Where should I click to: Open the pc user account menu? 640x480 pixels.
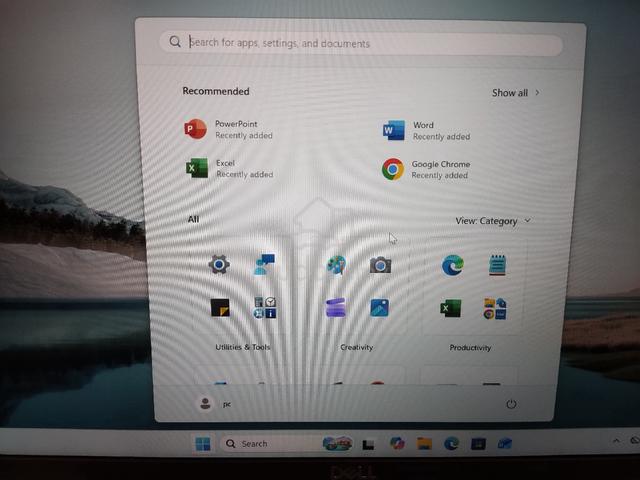215,404
